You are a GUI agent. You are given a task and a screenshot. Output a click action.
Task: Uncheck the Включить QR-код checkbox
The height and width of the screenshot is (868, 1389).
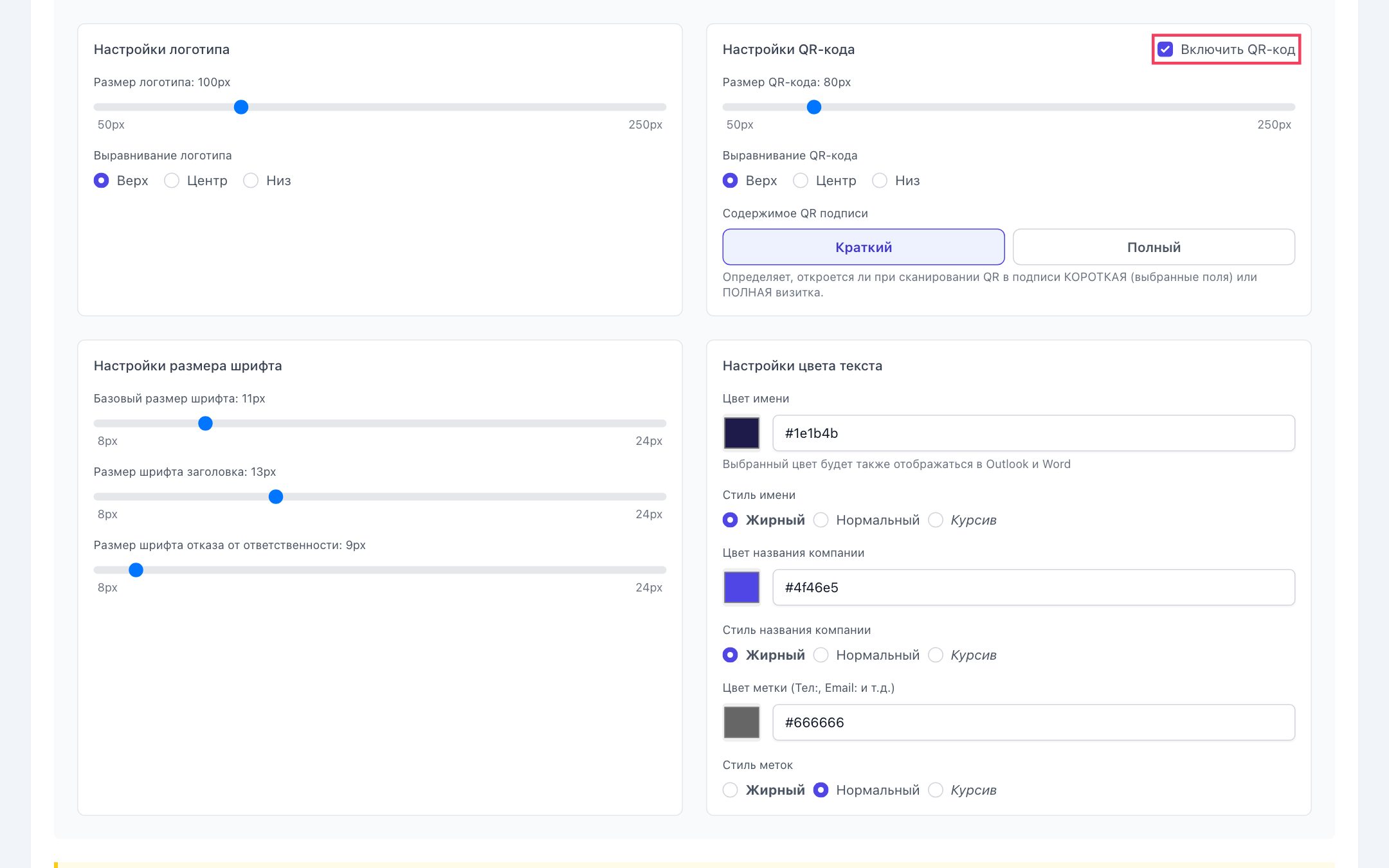click(1165, 50)
